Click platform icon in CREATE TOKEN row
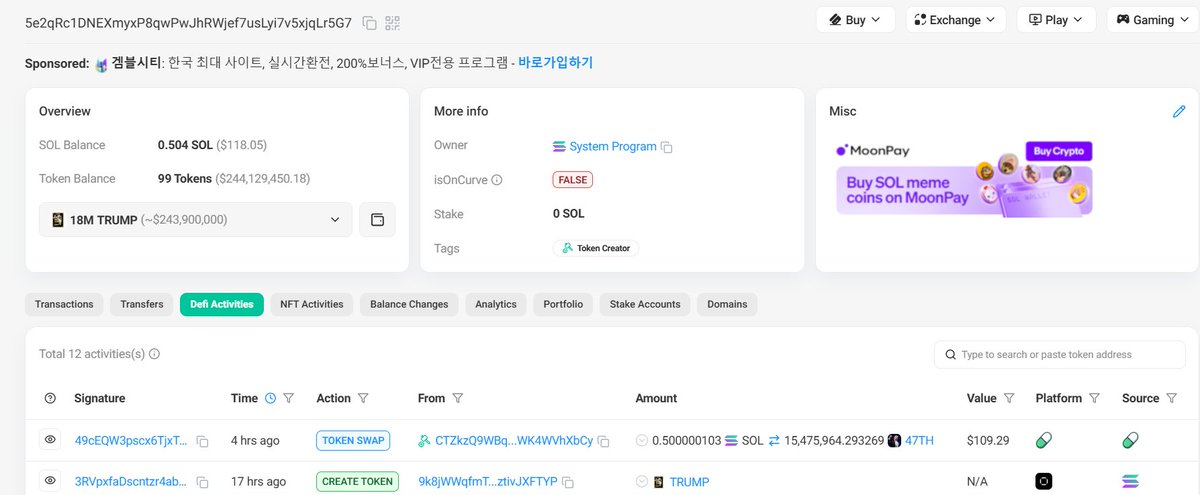The image size is (1200, 495). coord(1044,482)
